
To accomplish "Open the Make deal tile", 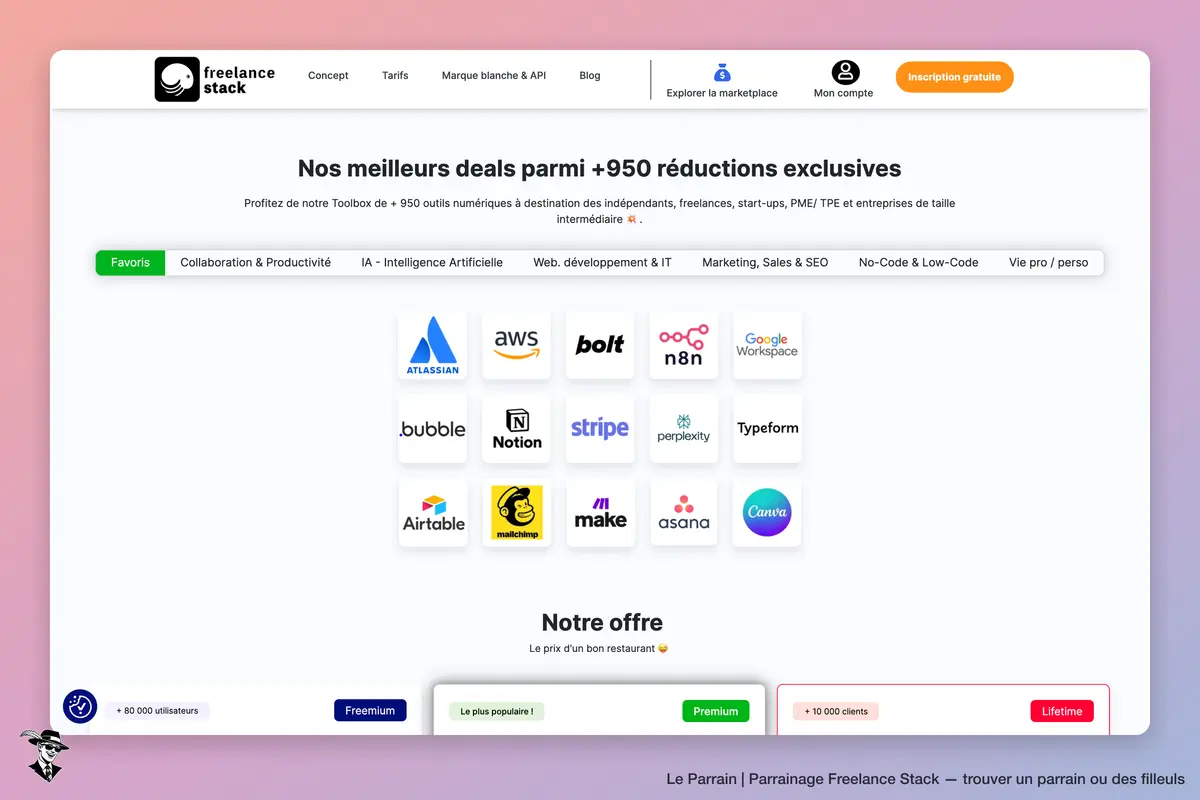I will click(x=600, y=512).
